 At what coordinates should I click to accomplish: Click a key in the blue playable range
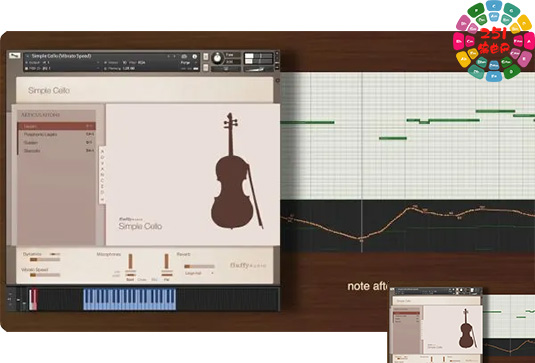coord(130,300)
